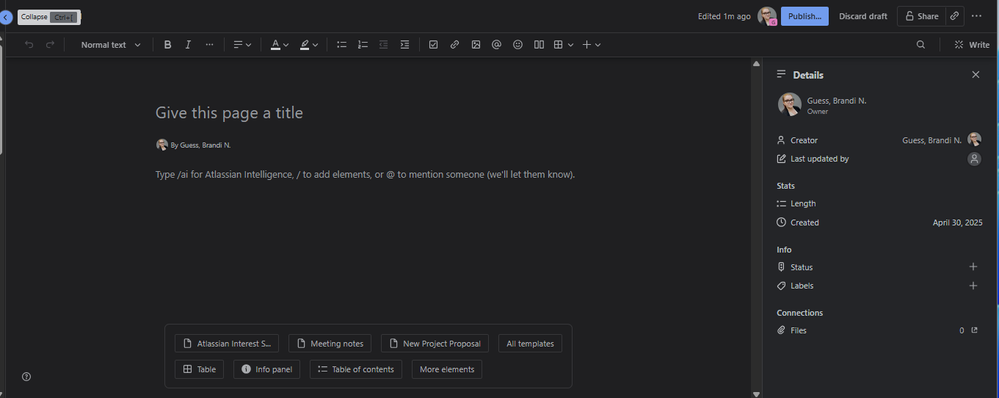This screenshot has height=398, width=999.
Task: Open the Normal text style dropdown
Action: (110, 45)
